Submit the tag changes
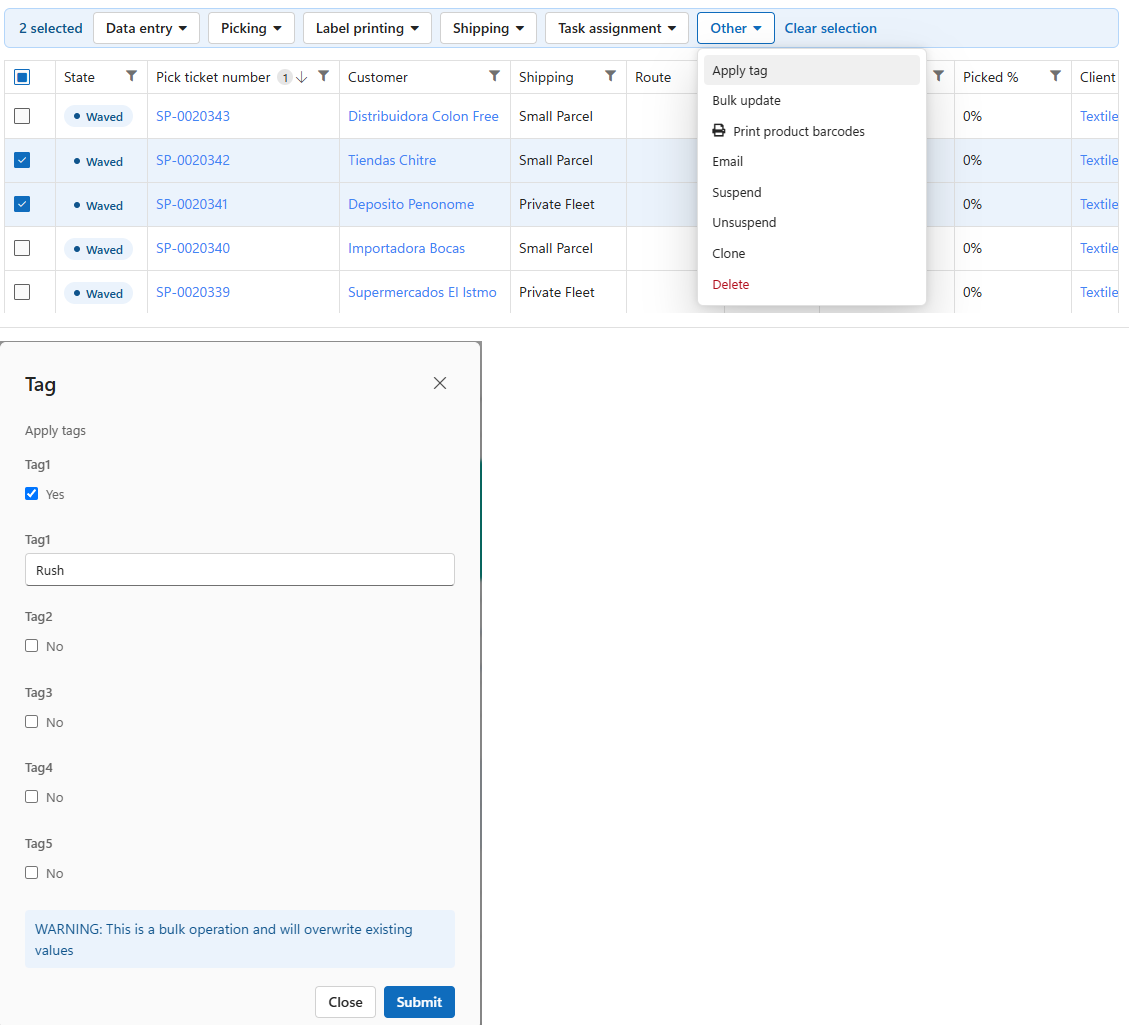The width and height of the screenshot is (1129, 1025). [x=419, y=1002]
